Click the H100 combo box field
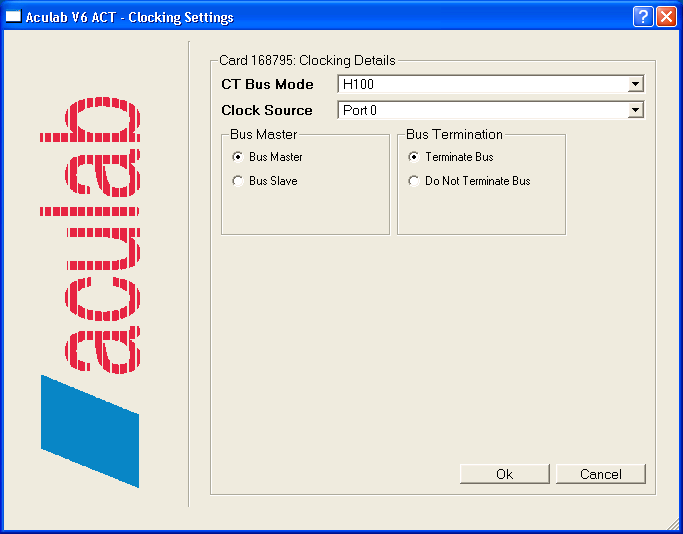Viewport: 683px width, 534px height. (491, 84)
